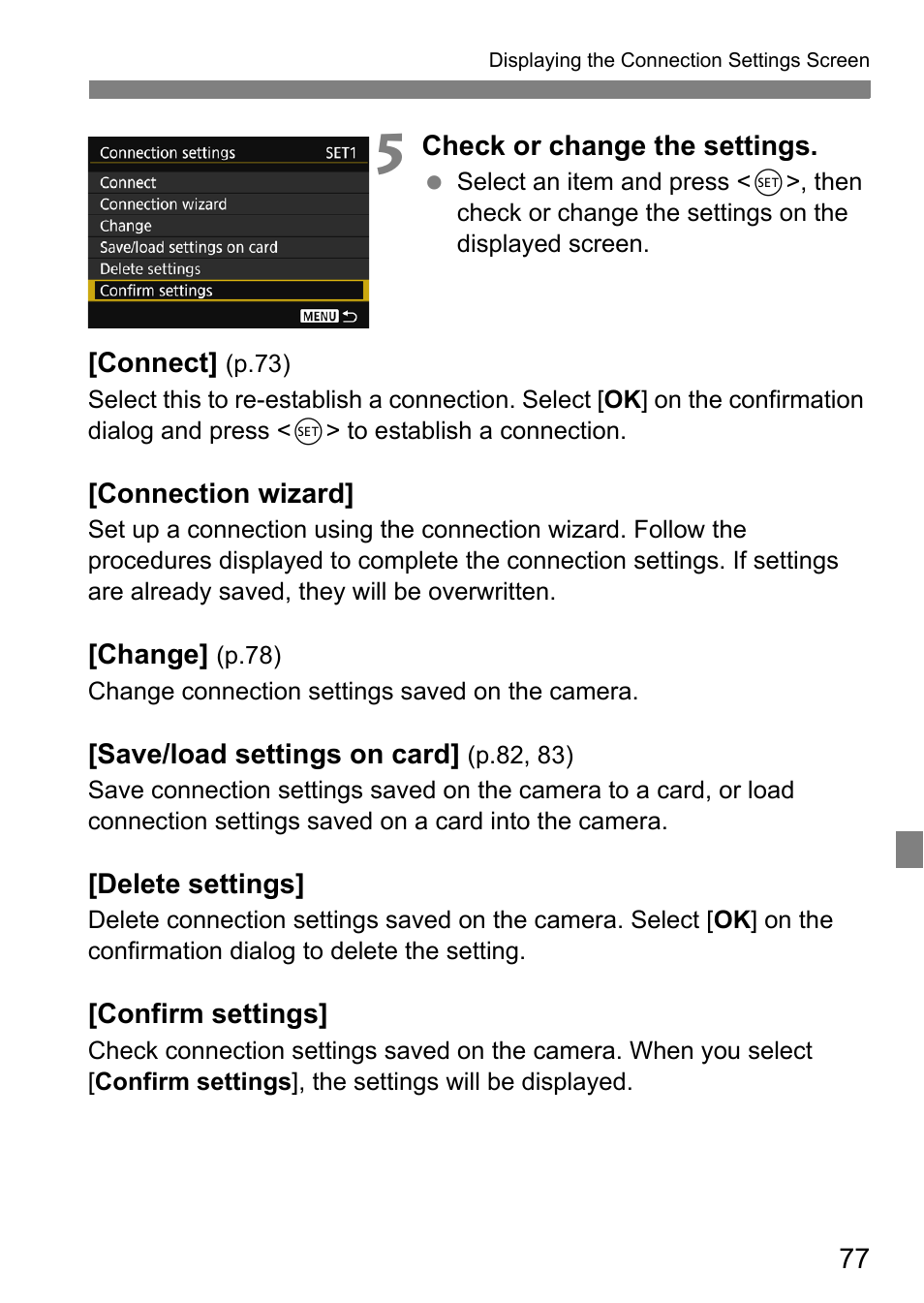This screenshot has height=1303, width=924.
Task: Choose highlighted Confirm settings entry
Action: click(x=229, y=291)
